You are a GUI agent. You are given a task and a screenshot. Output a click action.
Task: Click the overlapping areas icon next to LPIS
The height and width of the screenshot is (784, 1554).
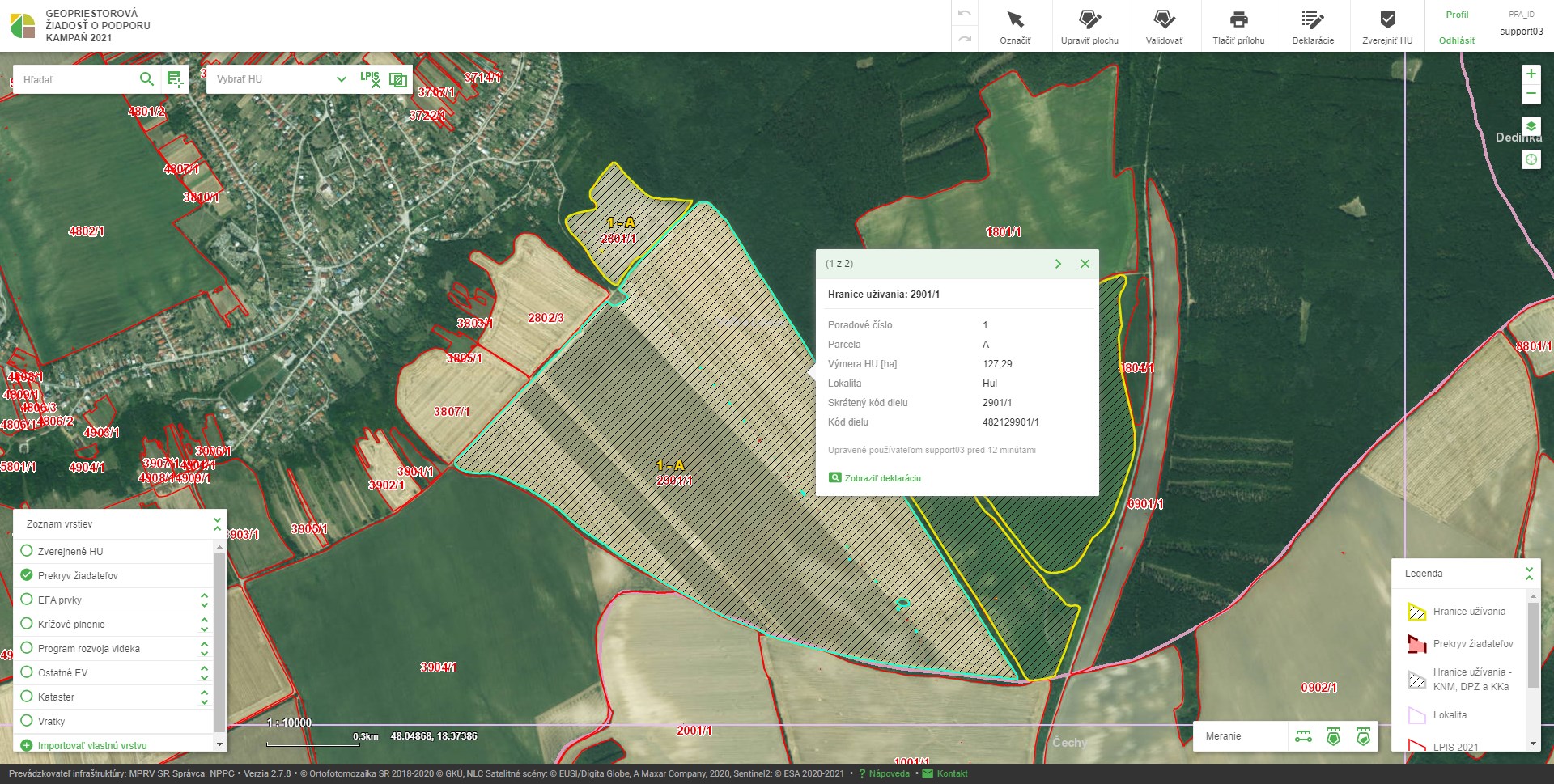pyautogui.click(x=397, y=79)
